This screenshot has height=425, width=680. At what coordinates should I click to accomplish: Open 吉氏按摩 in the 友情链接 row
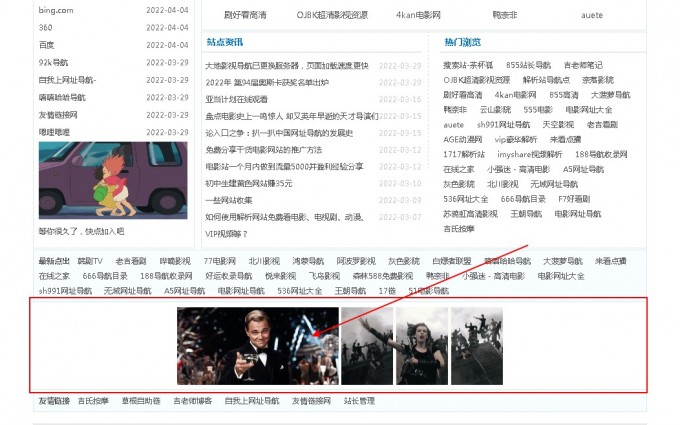pyautogui.click(x=93, y=401)
